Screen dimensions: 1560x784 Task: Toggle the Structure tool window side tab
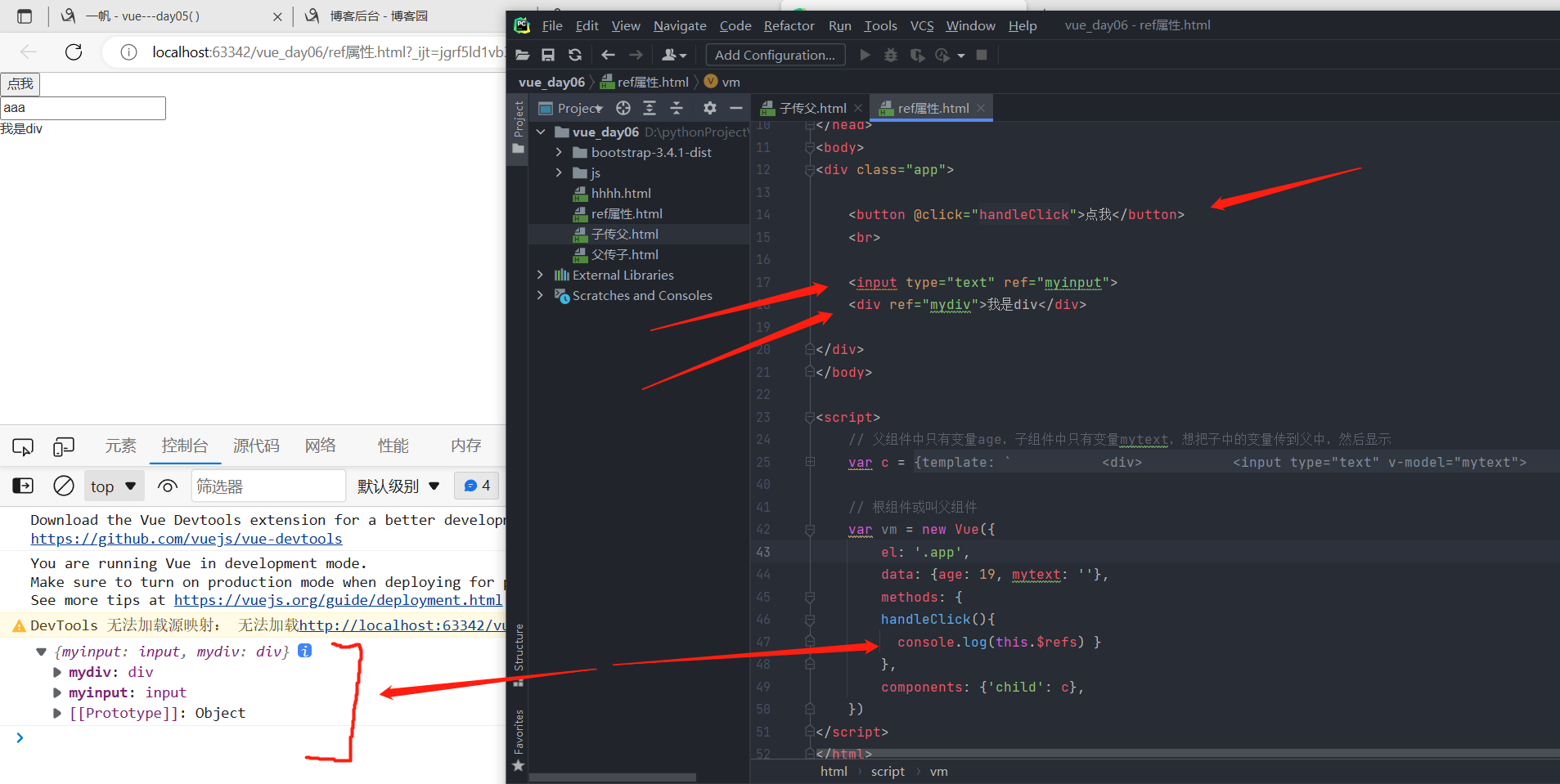[x=518, y=654]
